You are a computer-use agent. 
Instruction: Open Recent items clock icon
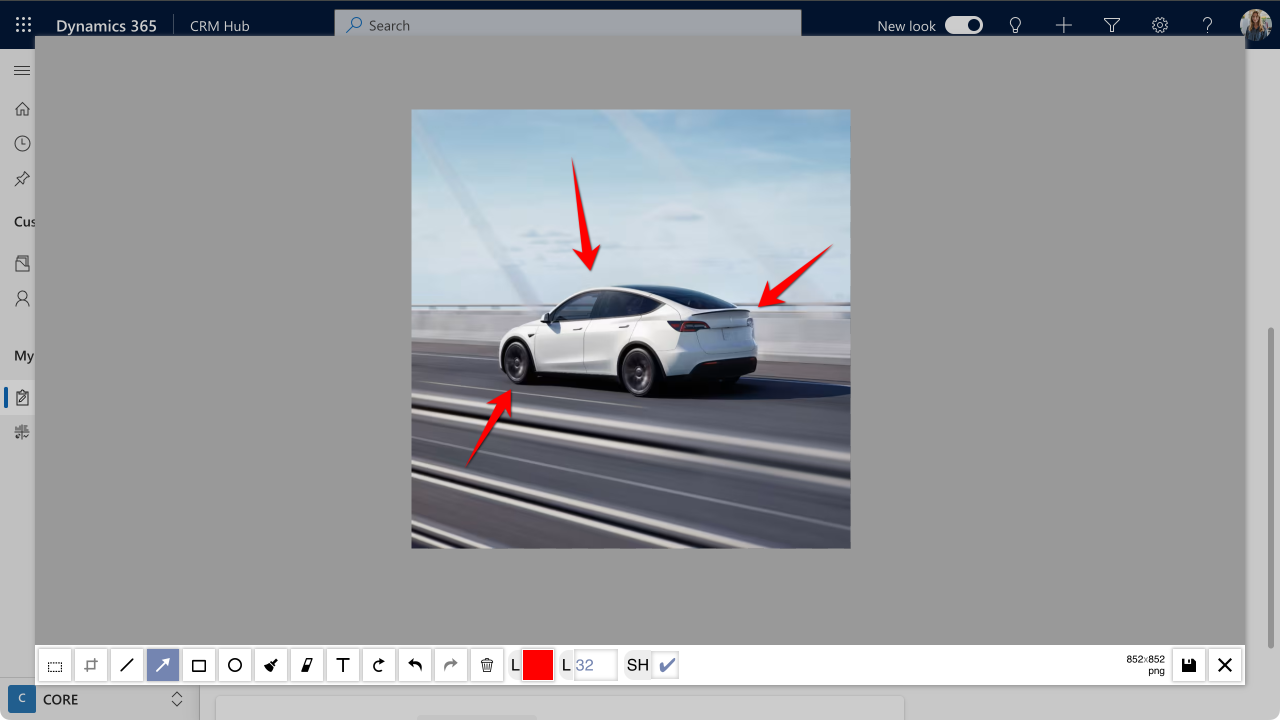click(22, 144)
